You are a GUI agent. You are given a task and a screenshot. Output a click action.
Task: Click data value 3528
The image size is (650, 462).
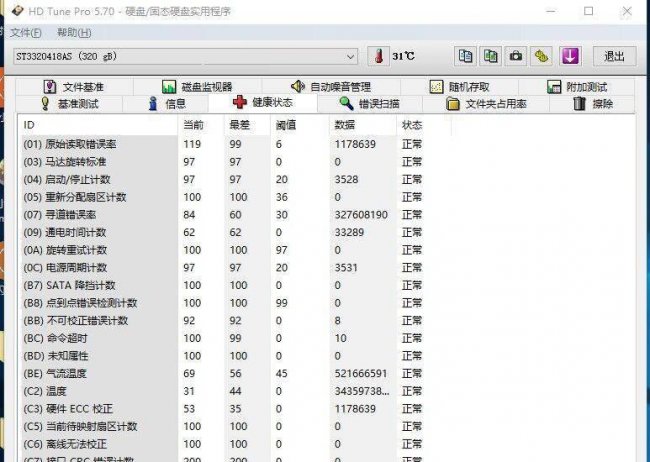[x=346, y=180]
